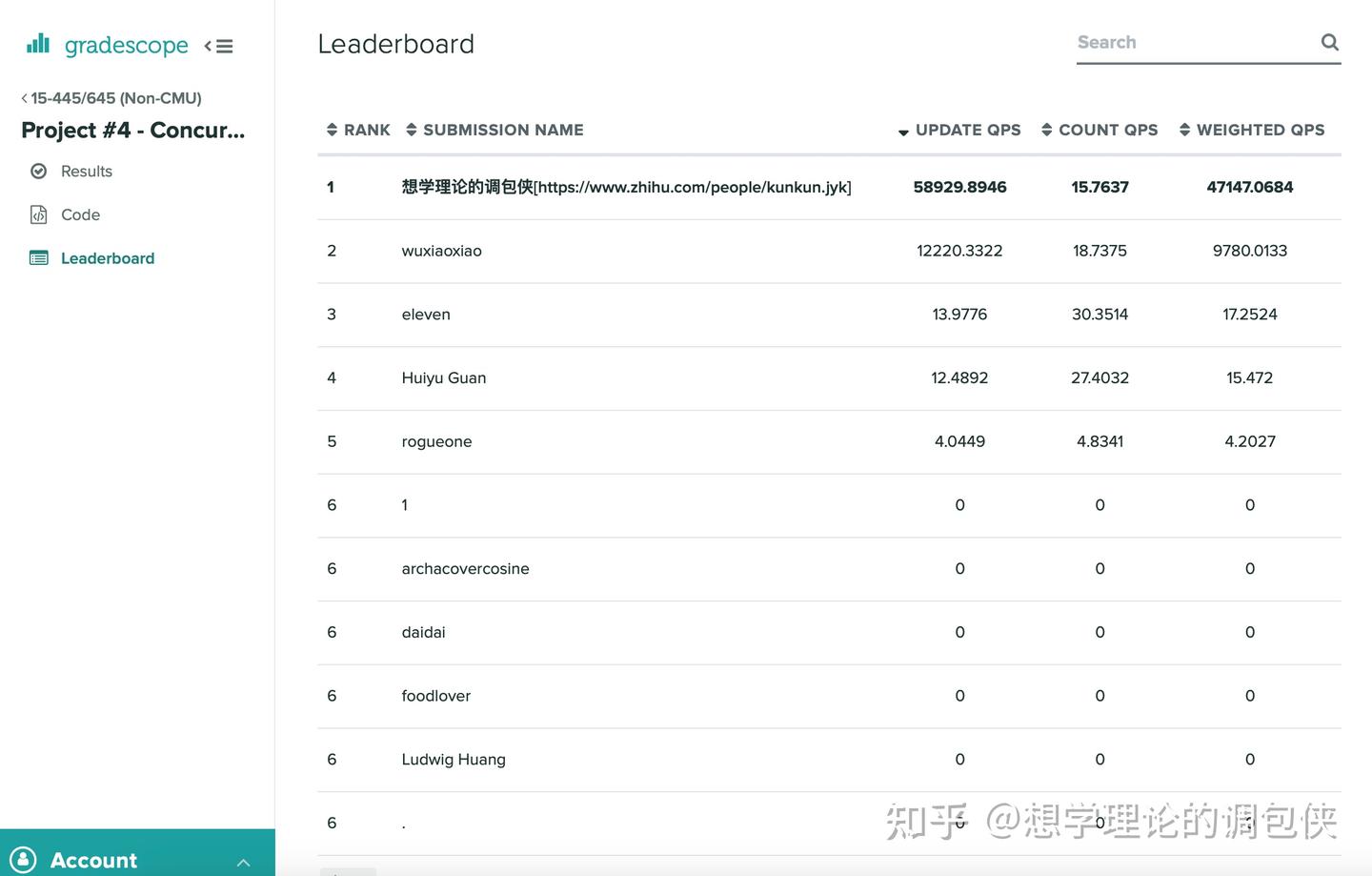
Task: Expand the Account section chevron
Action: 244,860
